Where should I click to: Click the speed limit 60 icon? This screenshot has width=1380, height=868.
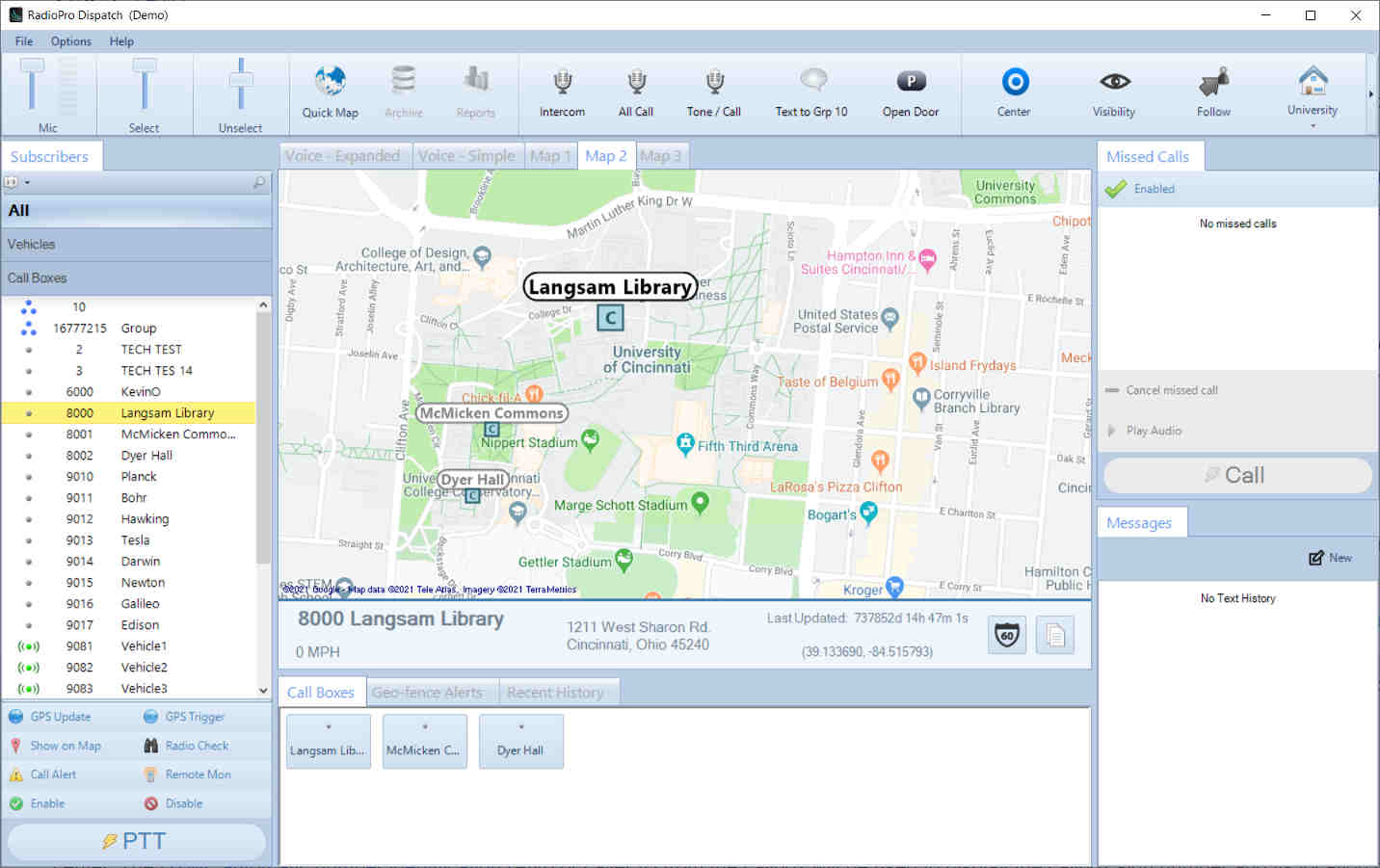pos(1007,635)
